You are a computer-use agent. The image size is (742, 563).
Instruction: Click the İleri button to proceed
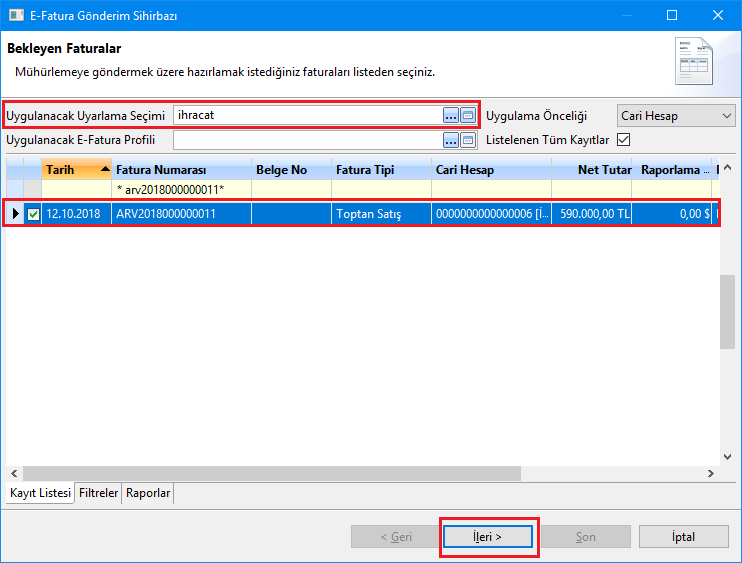[489, 537]
